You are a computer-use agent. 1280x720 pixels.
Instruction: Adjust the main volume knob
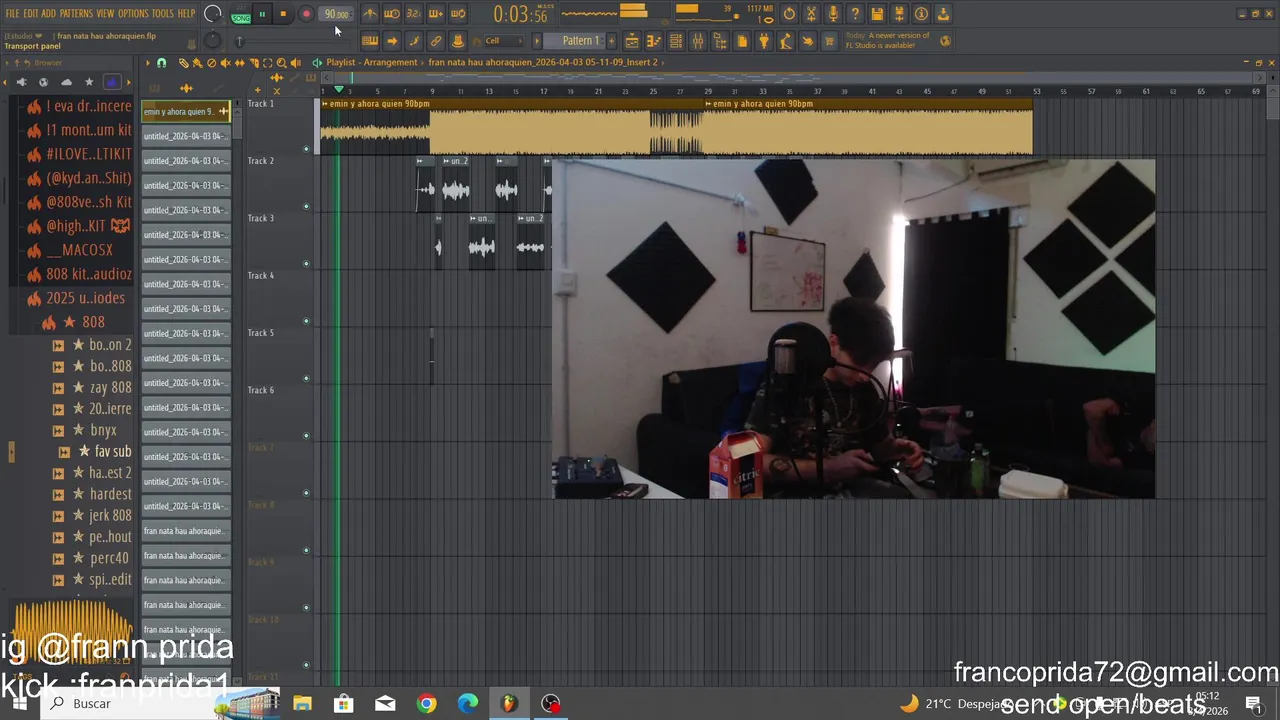point(212,14)
